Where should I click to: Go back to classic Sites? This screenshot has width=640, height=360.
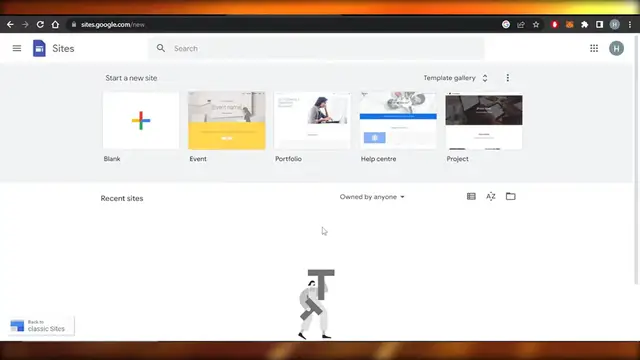coord(41,326)
